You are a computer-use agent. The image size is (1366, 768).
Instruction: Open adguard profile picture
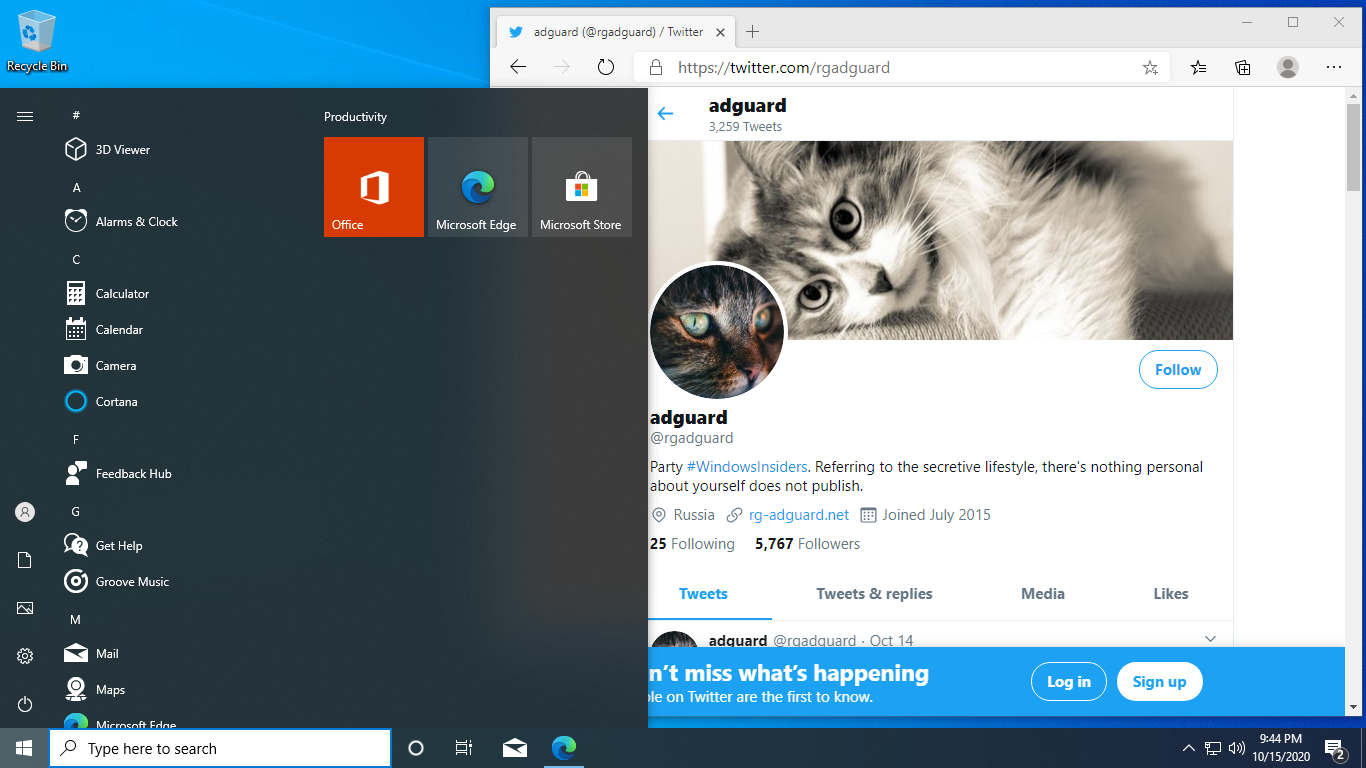point(718,331)
